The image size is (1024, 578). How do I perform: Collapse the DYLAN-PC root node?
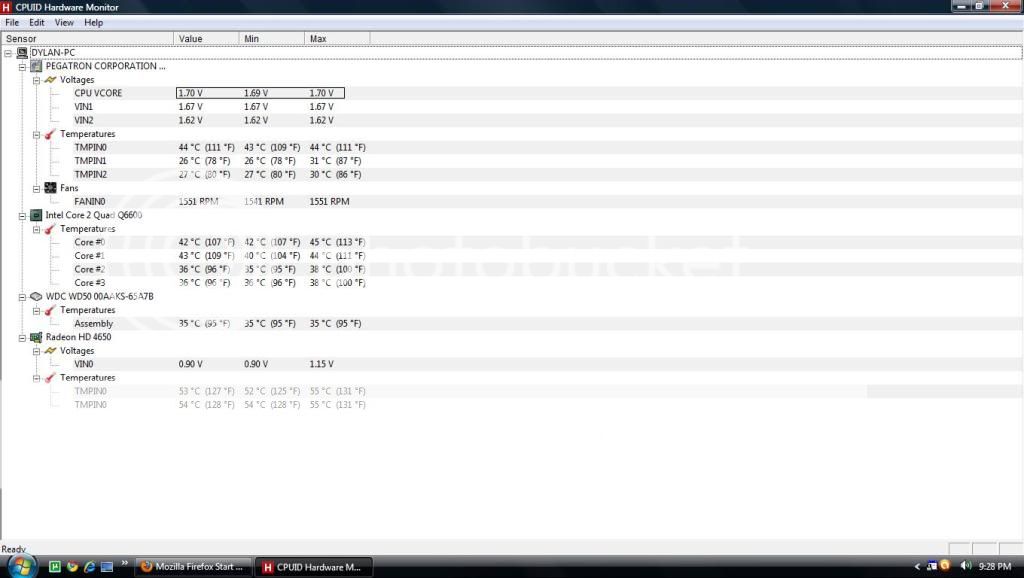8,53
